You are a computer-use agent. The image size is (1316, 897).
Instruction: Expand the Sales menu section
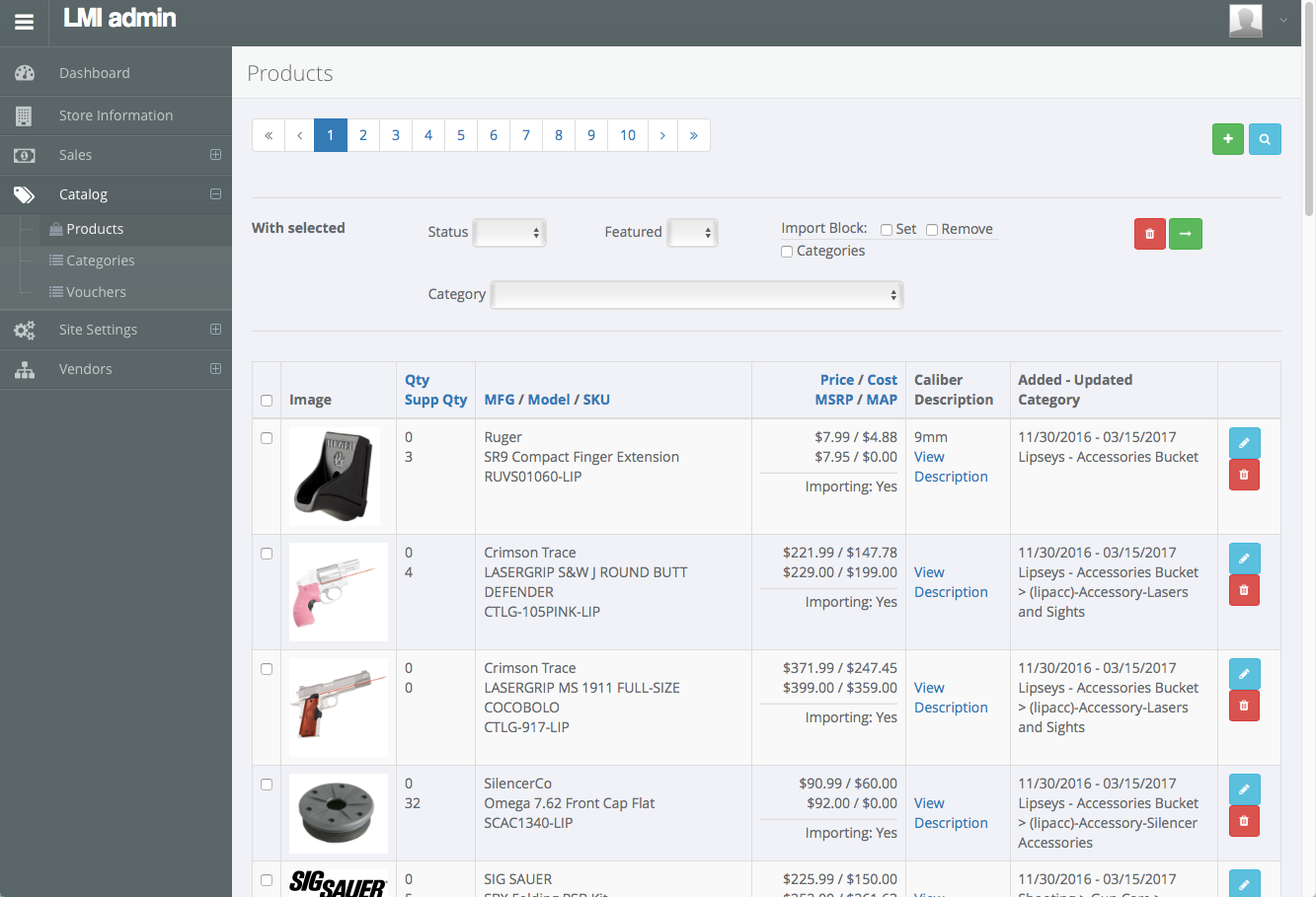(x=215, y=155)
